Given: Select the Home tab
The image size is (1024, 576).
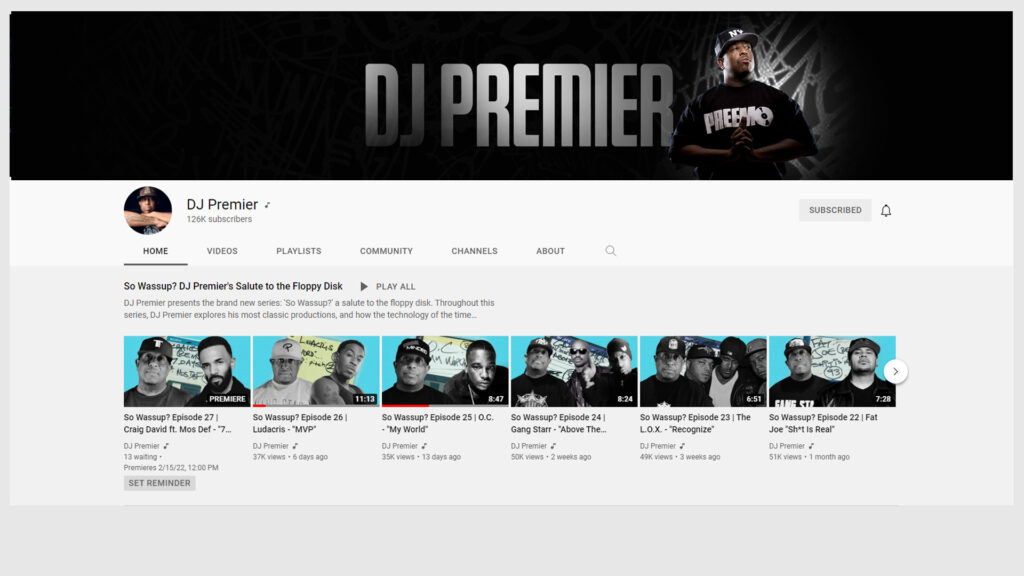Looking at the screenshot, I should [155, 251].
